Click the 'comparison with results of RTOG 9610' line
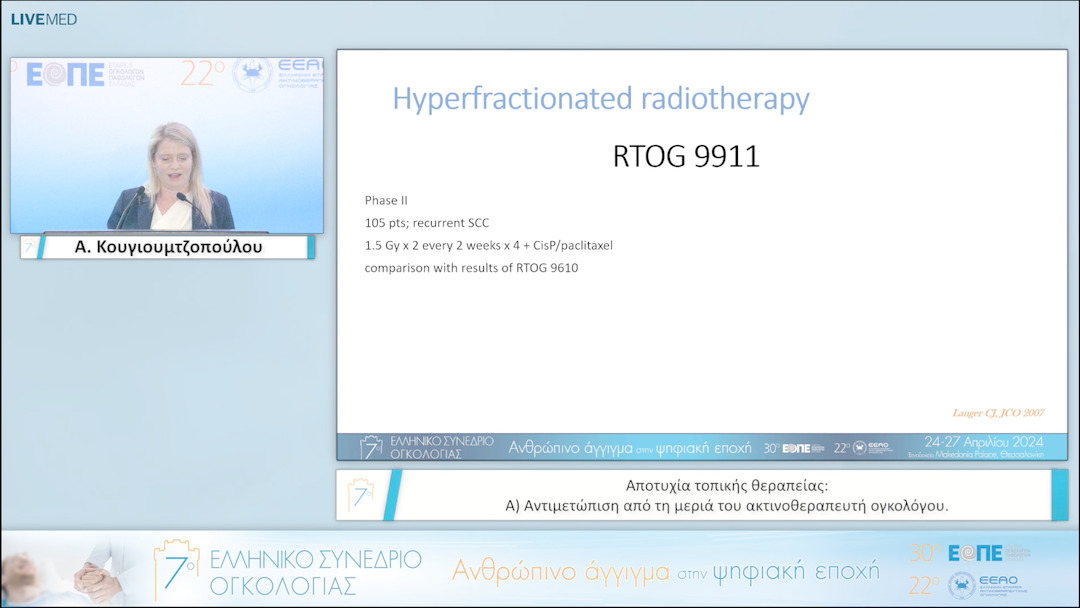 tap(471, 267)
